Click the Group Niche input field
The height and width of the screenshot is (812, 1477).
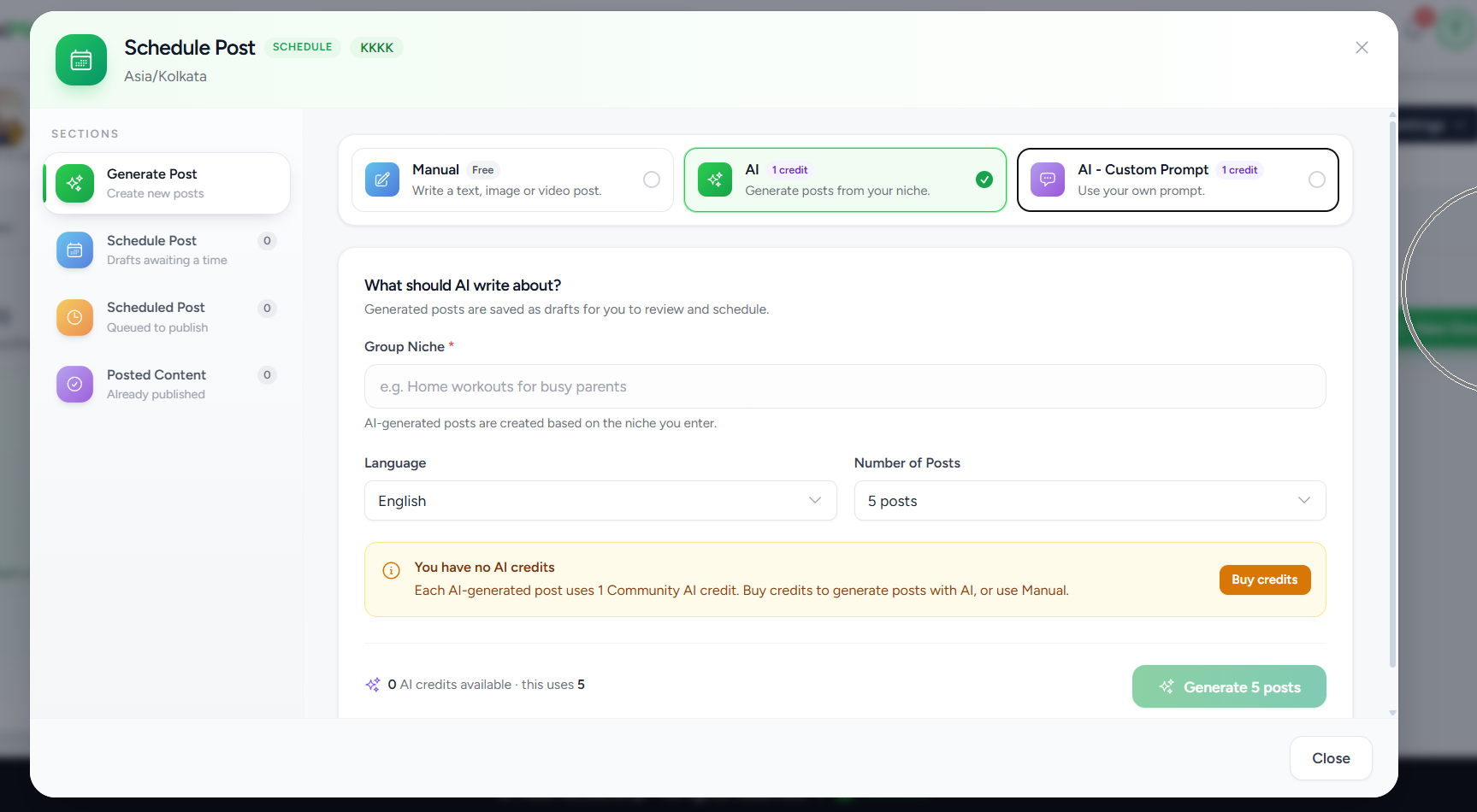pyautogui.click(x=845, y=386)
